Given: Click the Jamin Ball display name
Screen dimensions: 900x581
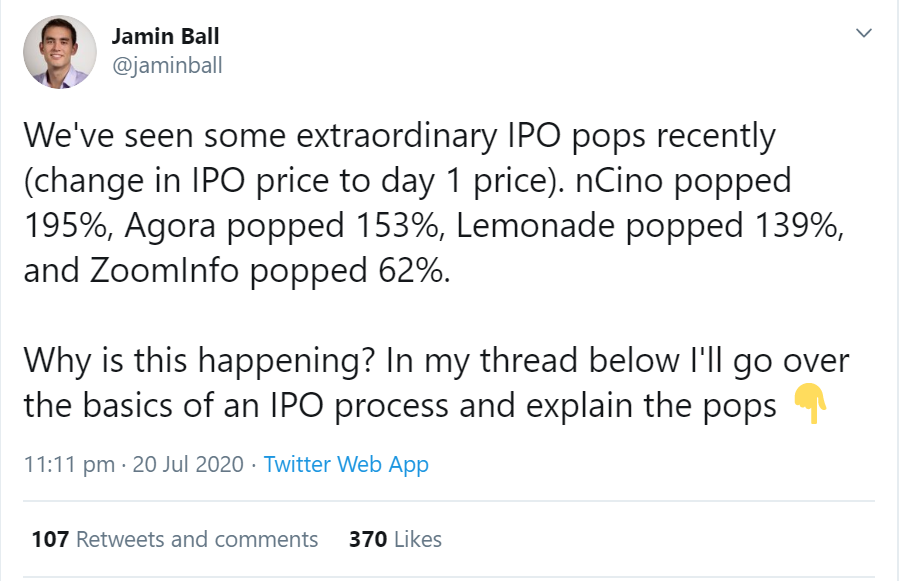Looking at the screenshot, I should tap(165, 37).
